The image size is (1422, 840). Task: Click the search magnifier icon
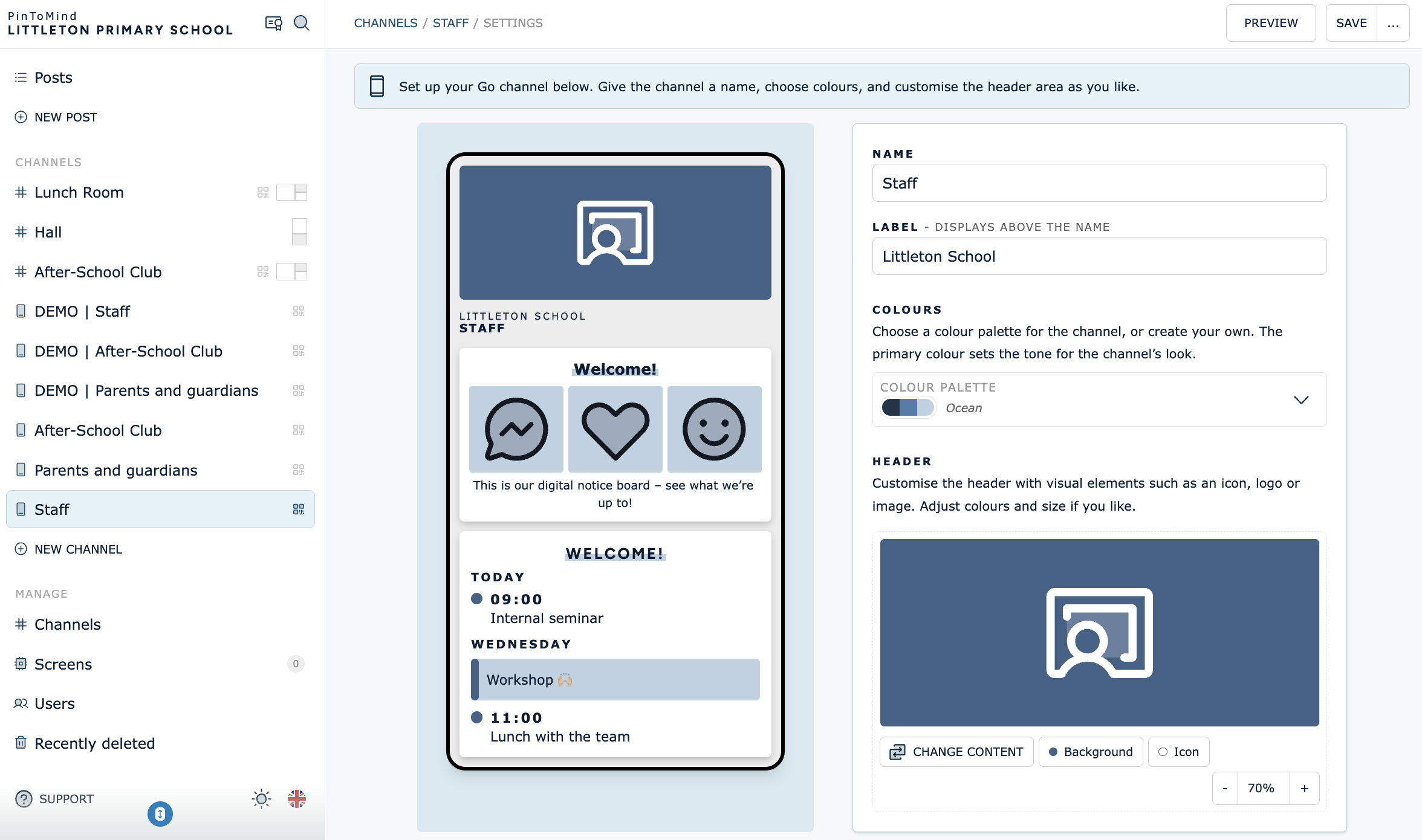301,23
